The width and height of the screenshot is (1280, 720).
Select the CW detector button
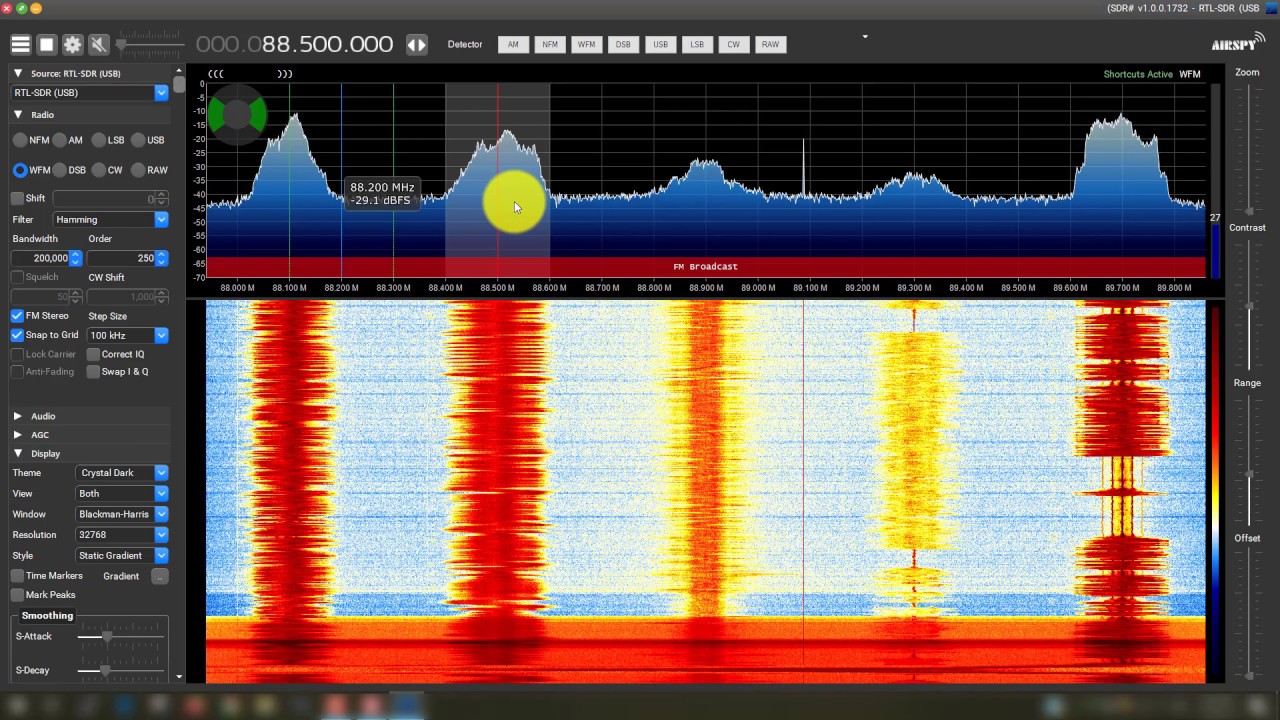click(733, 44)
